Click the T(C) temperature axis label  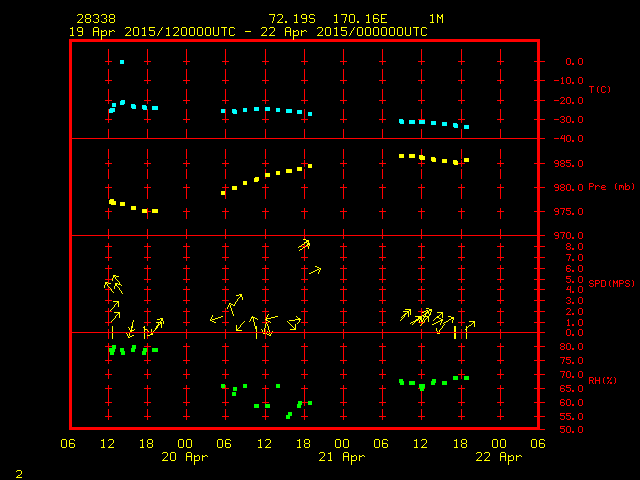599,90
